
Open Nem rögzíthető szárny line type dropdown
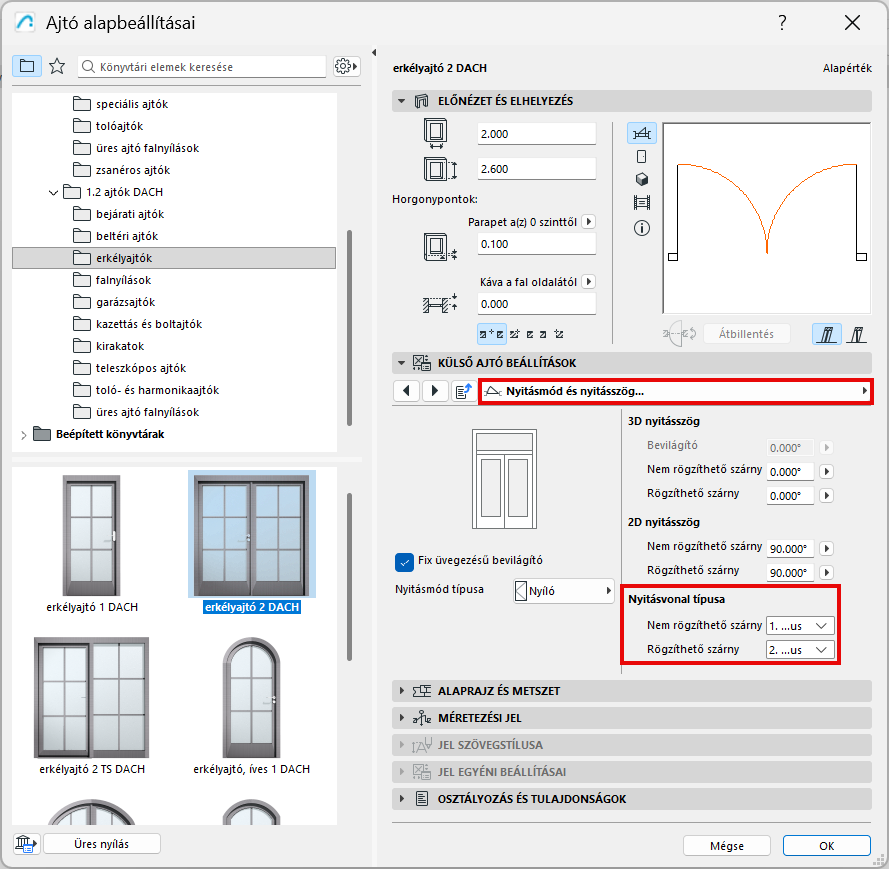point(800,626)
